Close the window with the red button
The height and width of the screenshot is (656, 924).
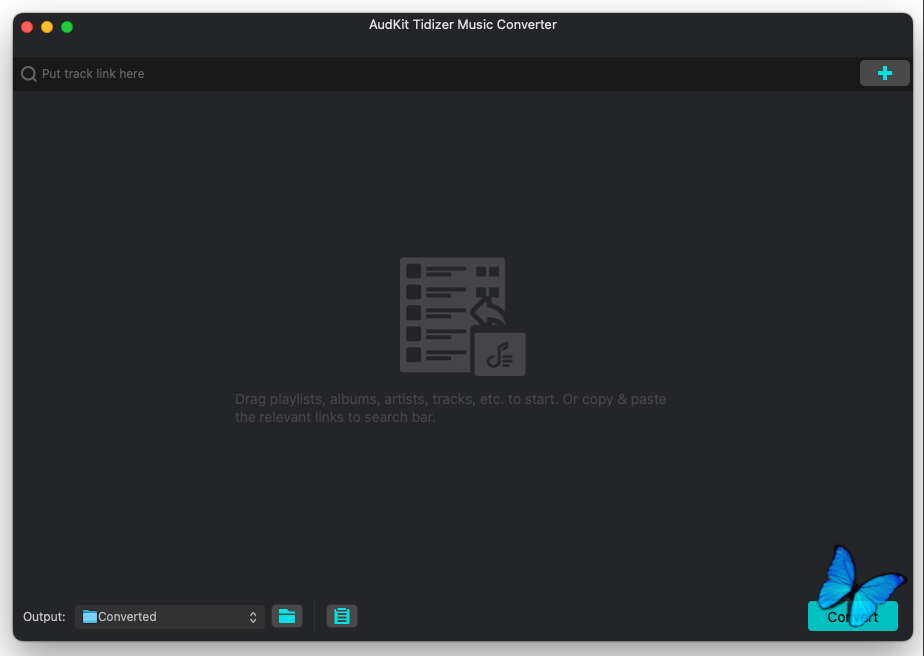(x=27, y=27)
